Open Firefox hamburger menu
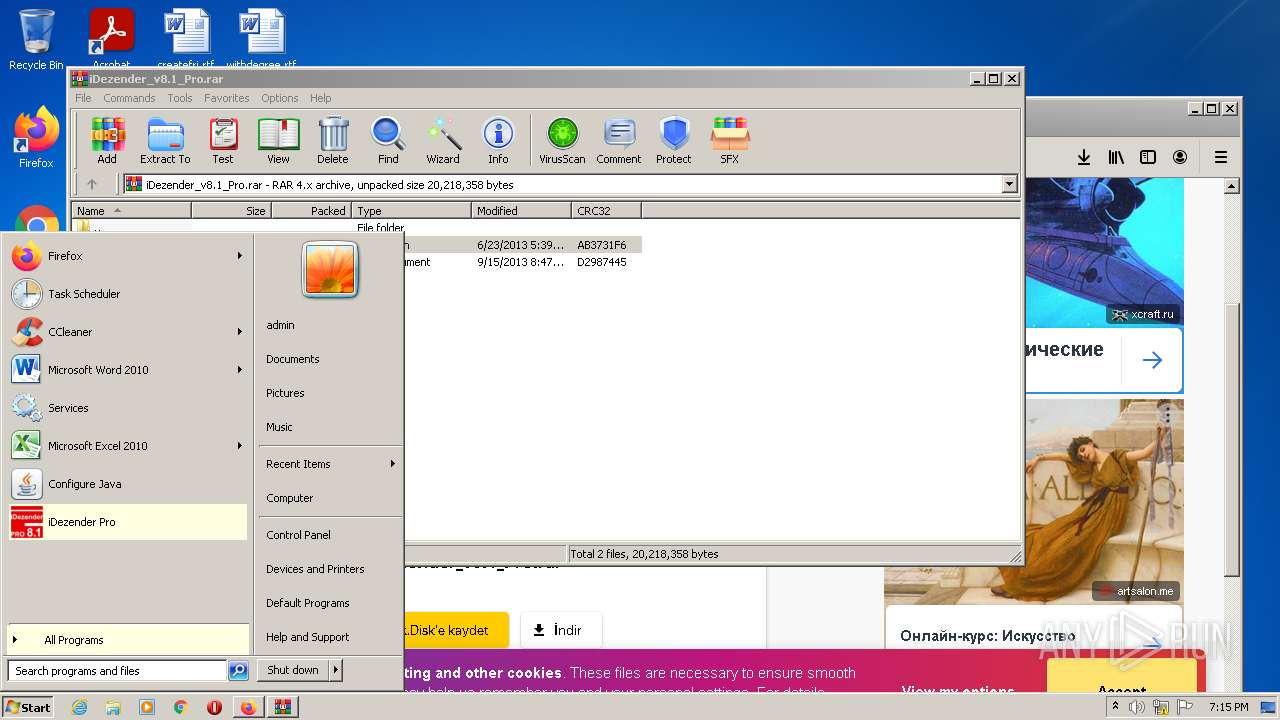1280x720 pixels. [x=1221, y=157]
